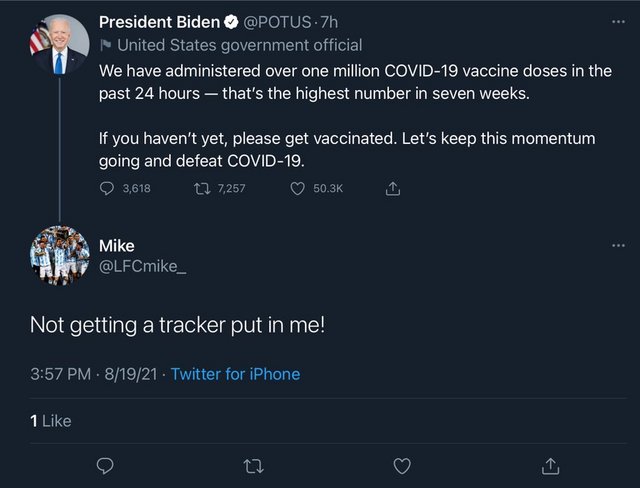
Task: Click the Twitter for iPhone link
Action: (x=235, y=374)
